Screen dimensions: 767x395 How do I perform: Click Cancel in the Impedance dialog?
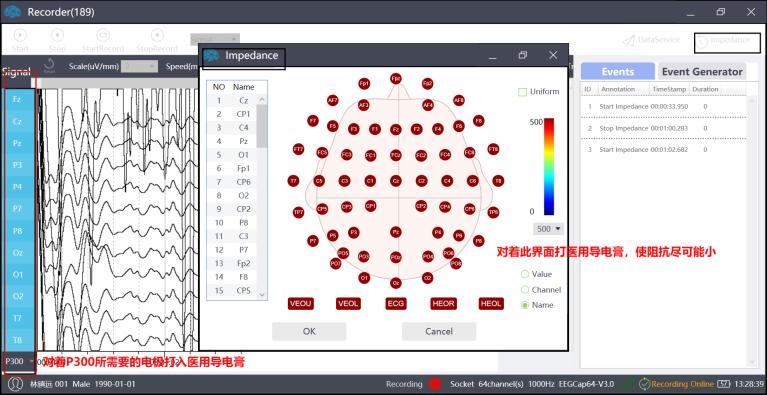[439, 331]
